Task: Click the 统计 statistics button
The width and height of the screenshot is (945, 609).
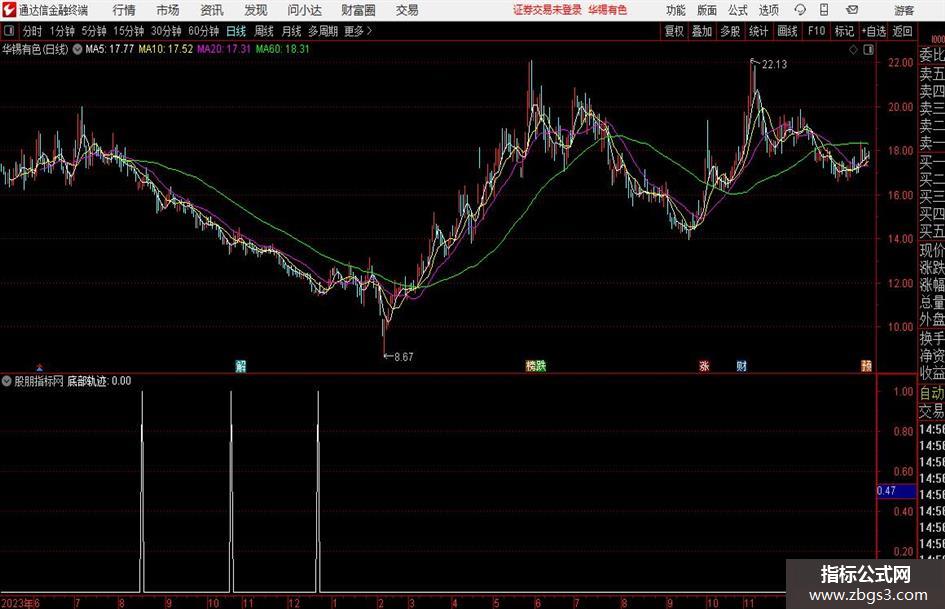Action: point(758,31)
